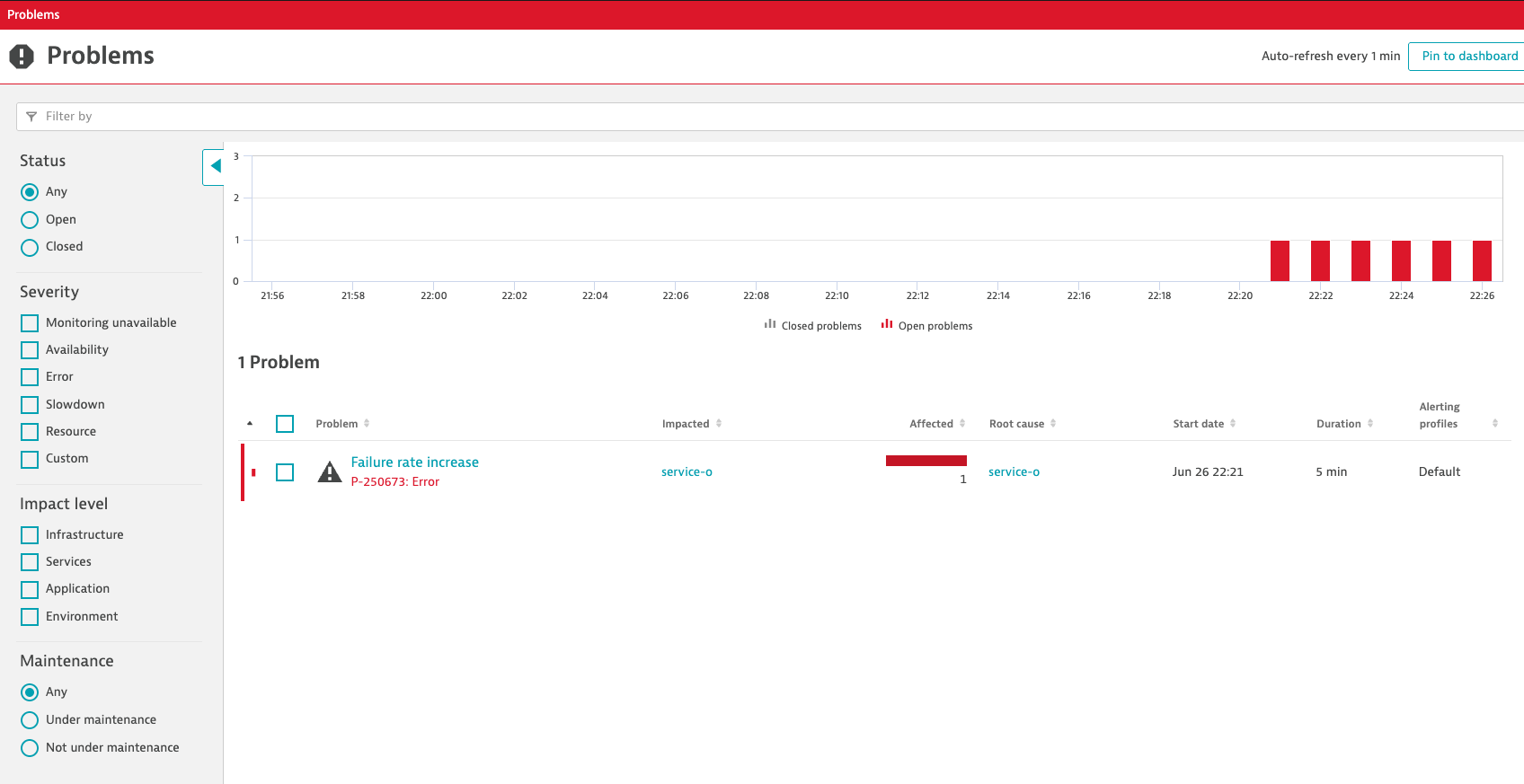
Task: Sort by Alerting profiles column arrows
Action: 1495,424
